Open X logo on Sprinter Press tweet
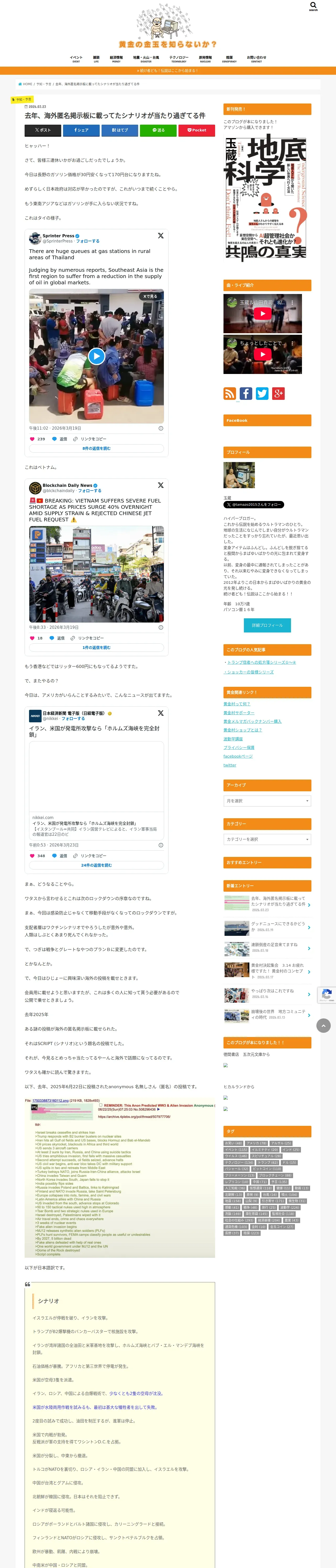336x1568 pixels. click(160, 235)
